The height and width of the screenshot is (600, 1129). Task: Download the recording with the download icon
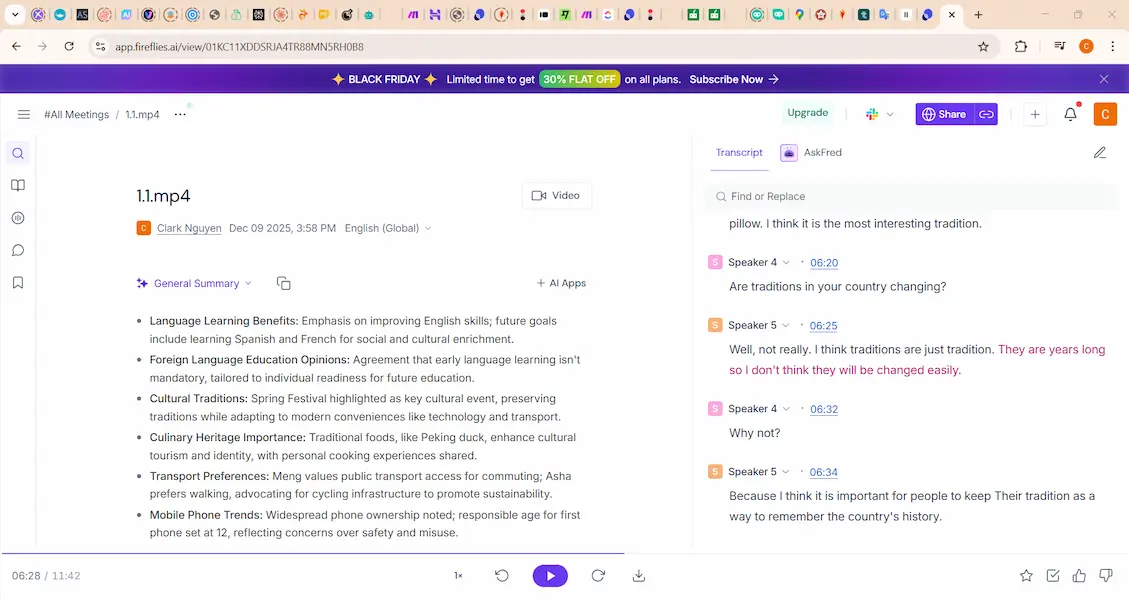pos(639,576)
